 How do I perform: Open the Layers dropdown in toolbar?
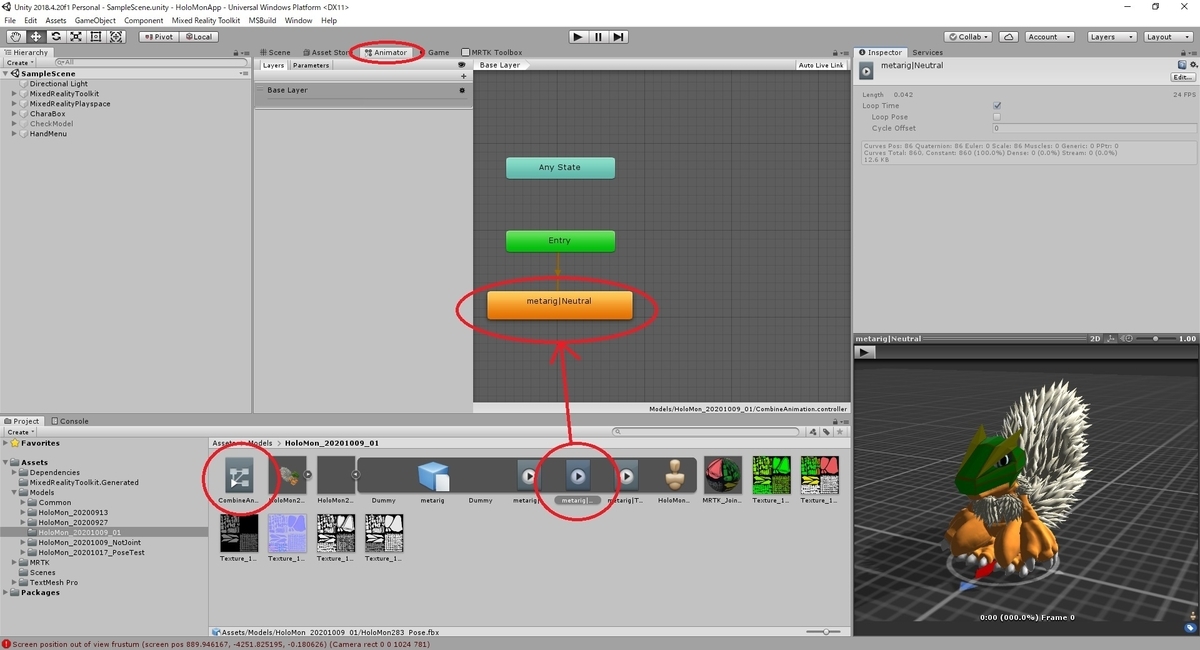click(1111, 37)
